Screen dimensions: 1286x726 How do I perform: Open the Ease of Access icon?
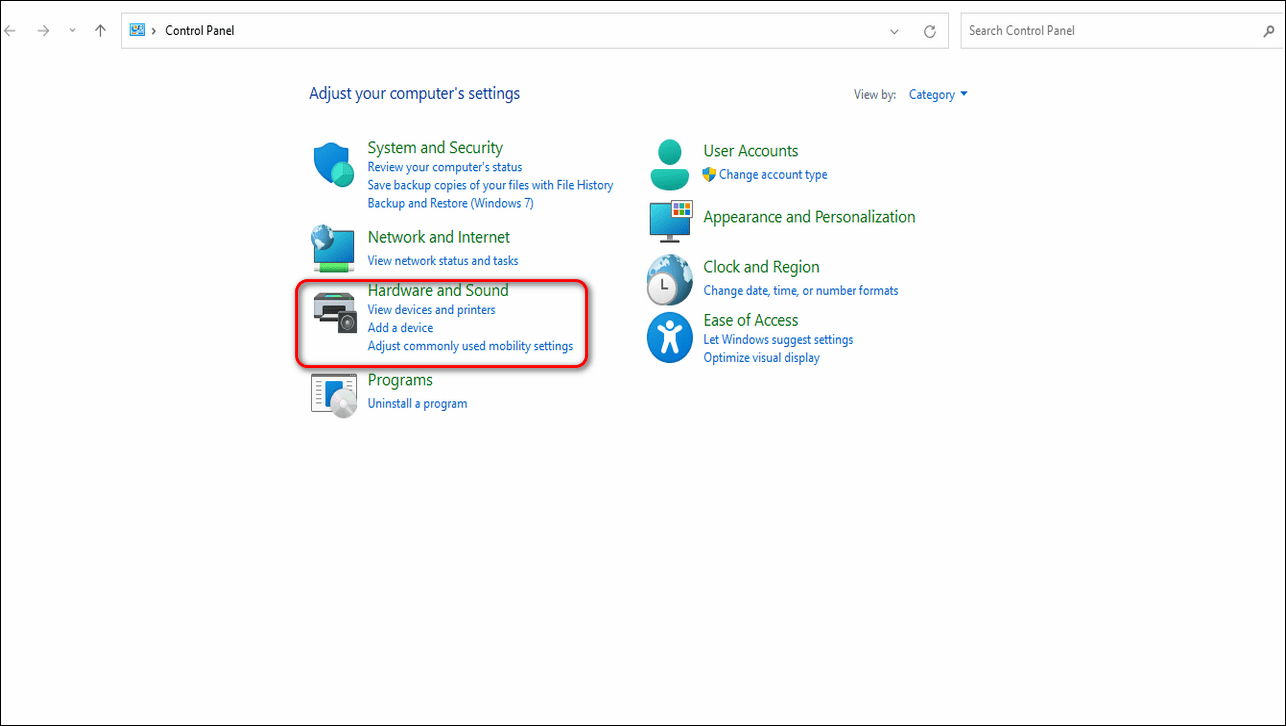coord(669,337)
